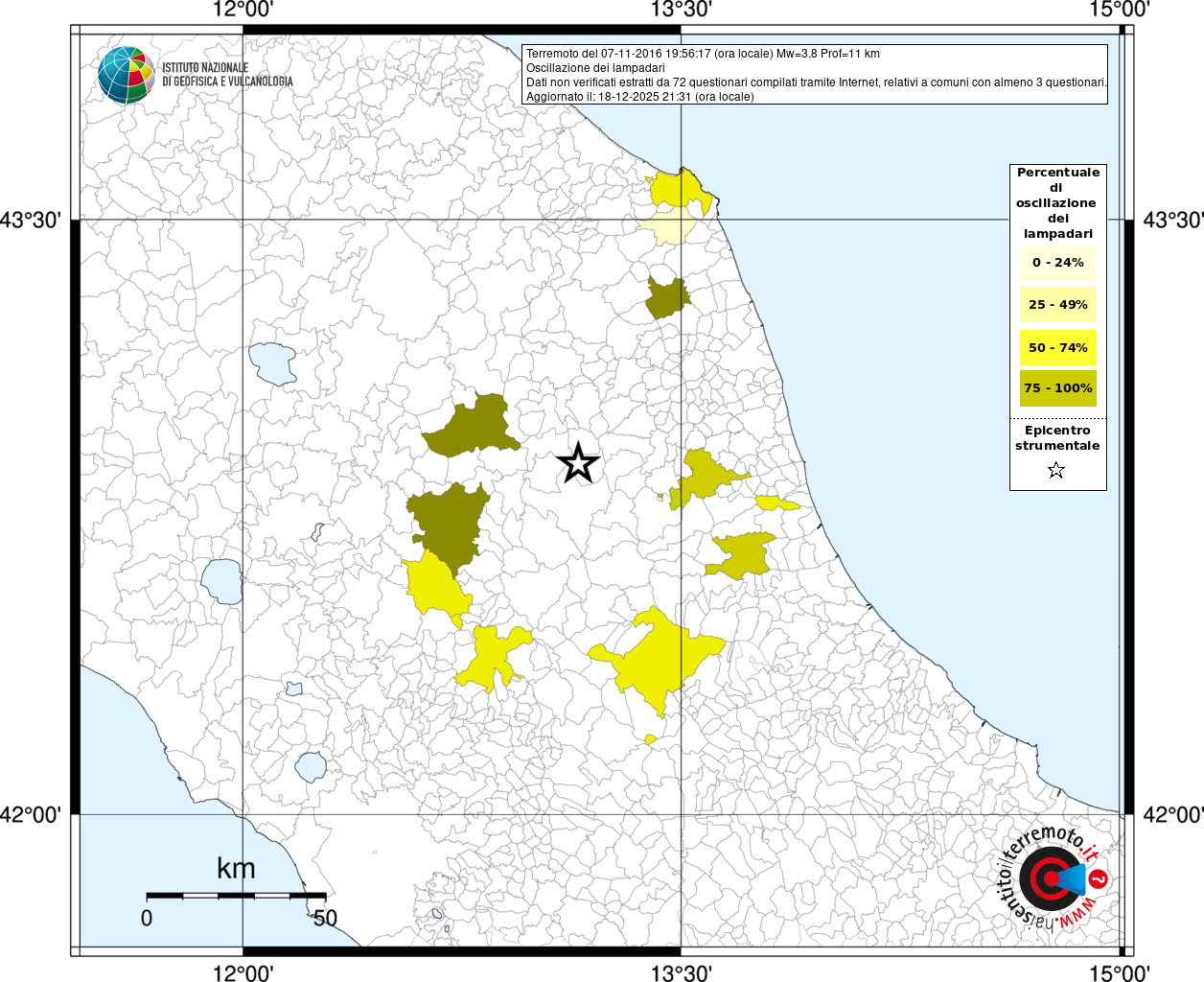Click the 'Epicentro strumentale' legend label
This screenshot has width=1204, height=982.
1057,438
